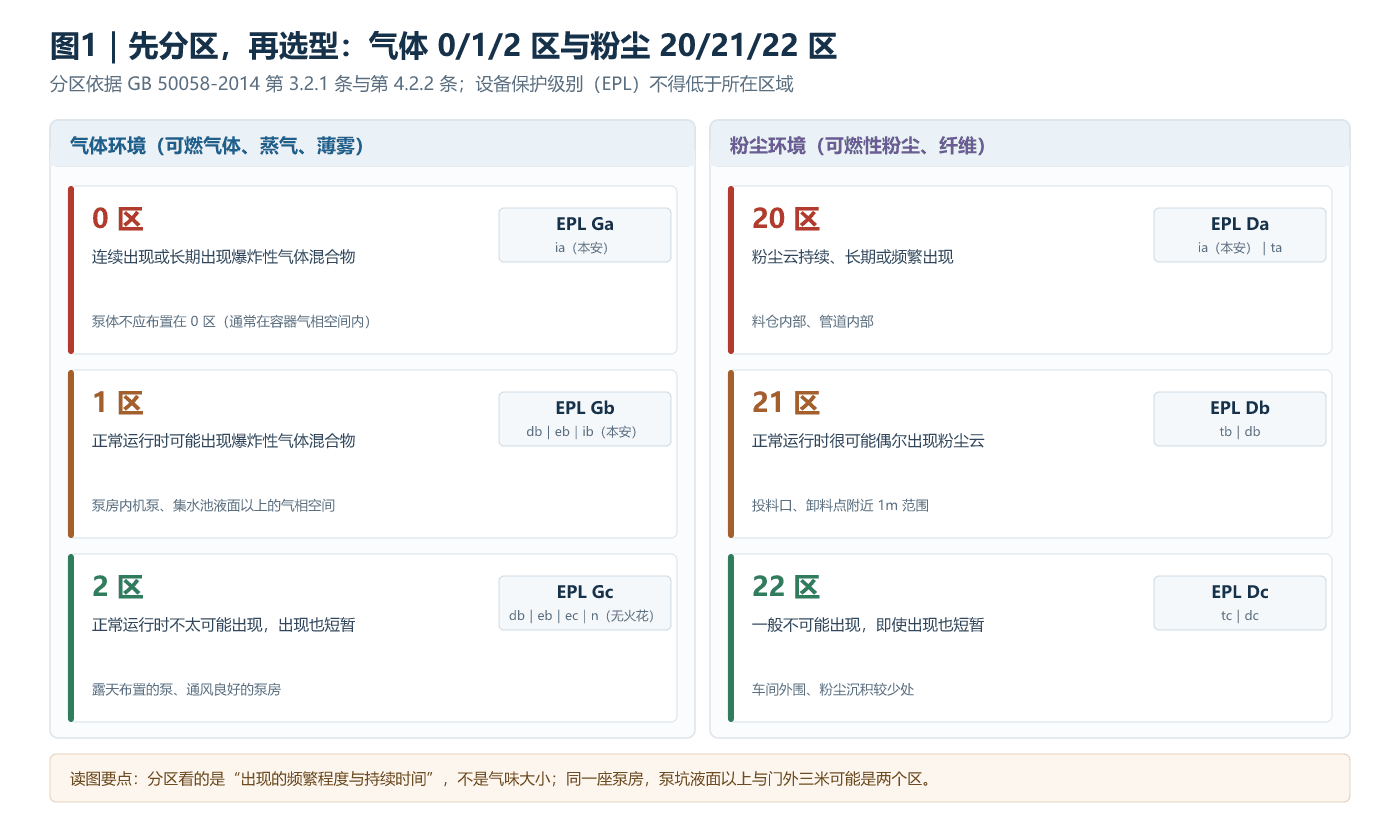1400x820 pixels.
Task: Click the "20 区" dust zone heading
Action: click(786, 219)
